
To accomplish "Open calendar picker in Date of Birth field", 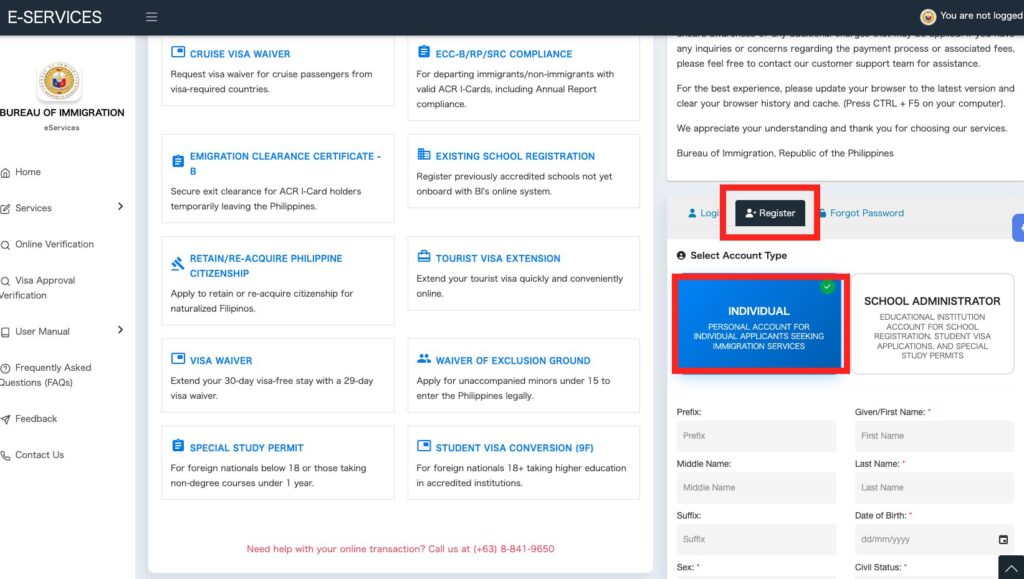I will click(1003, 540).
